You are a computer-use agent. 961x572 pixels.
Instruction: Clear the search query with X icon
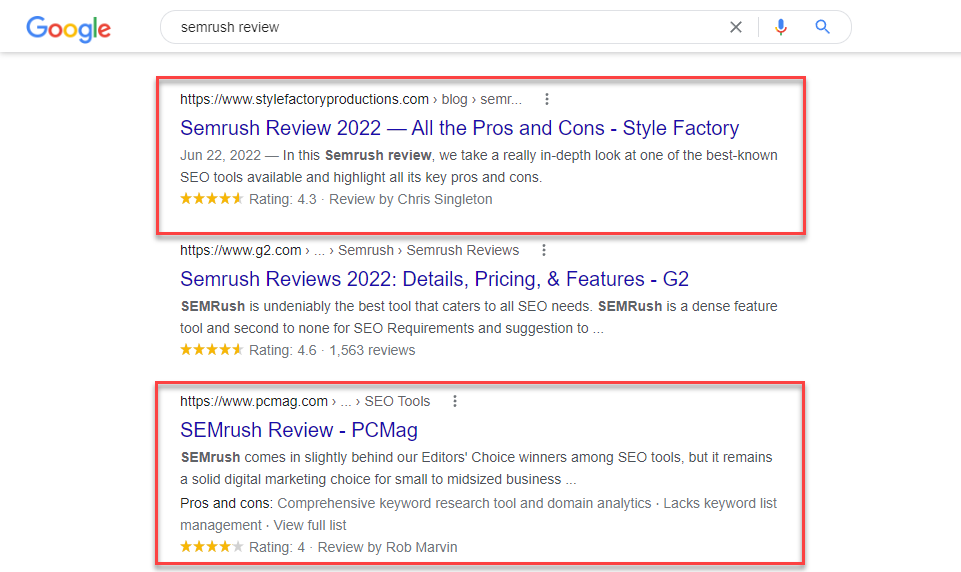(x=735, y=27)
